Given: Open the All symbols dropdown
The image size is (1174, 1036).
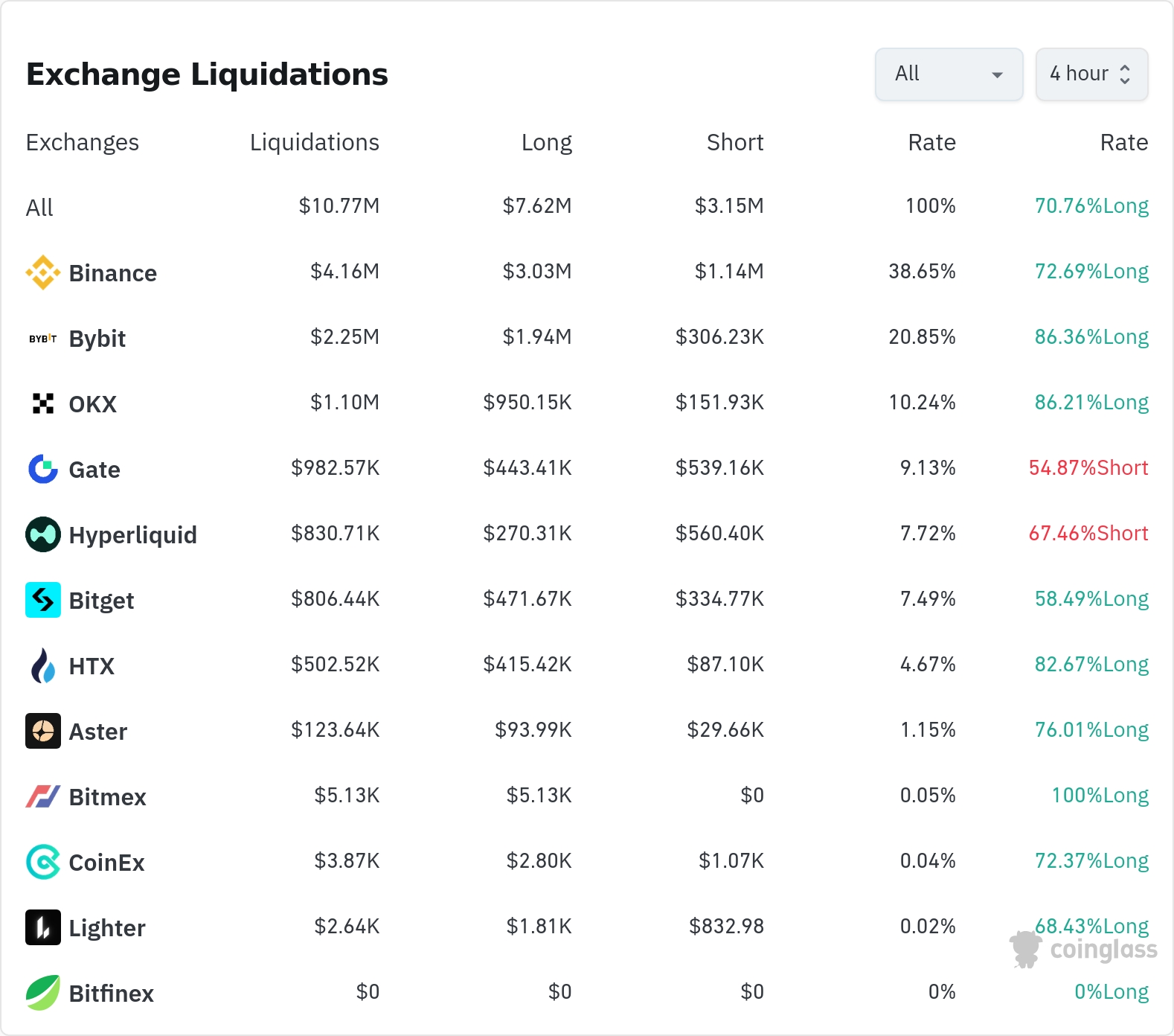Looking at the screenshot, I should pos(949,74).
